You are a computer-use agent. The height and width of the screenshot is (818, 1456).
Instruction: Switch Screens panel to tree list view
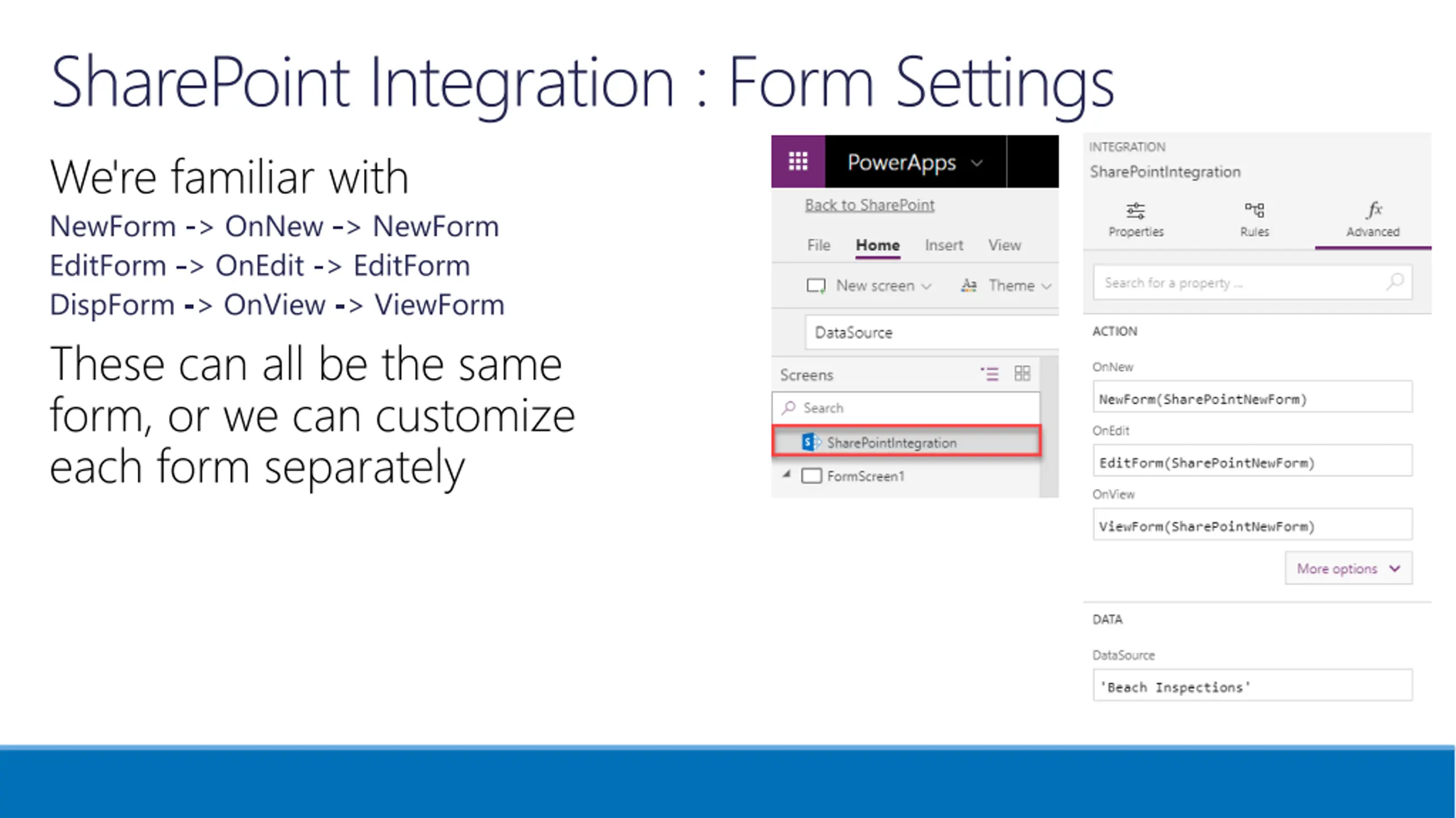(x=989, y=373)
